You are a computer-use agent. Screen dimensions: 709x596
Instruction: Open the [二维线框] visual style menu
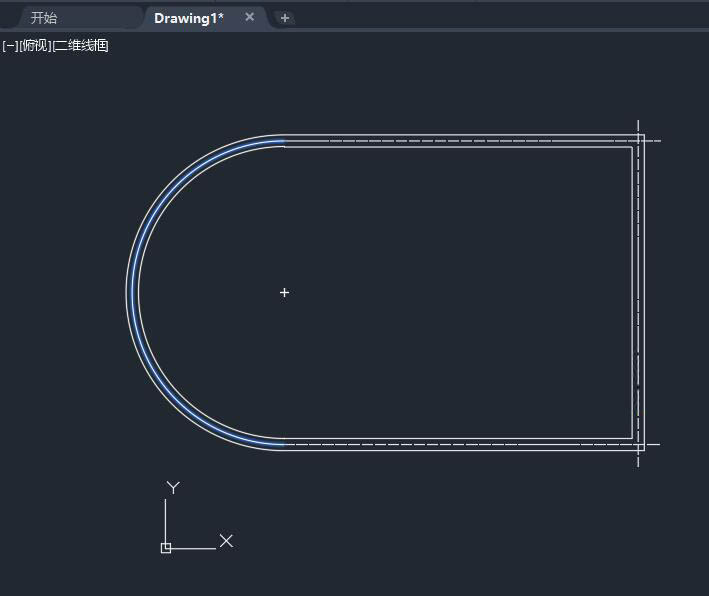[x=80, y=46]
